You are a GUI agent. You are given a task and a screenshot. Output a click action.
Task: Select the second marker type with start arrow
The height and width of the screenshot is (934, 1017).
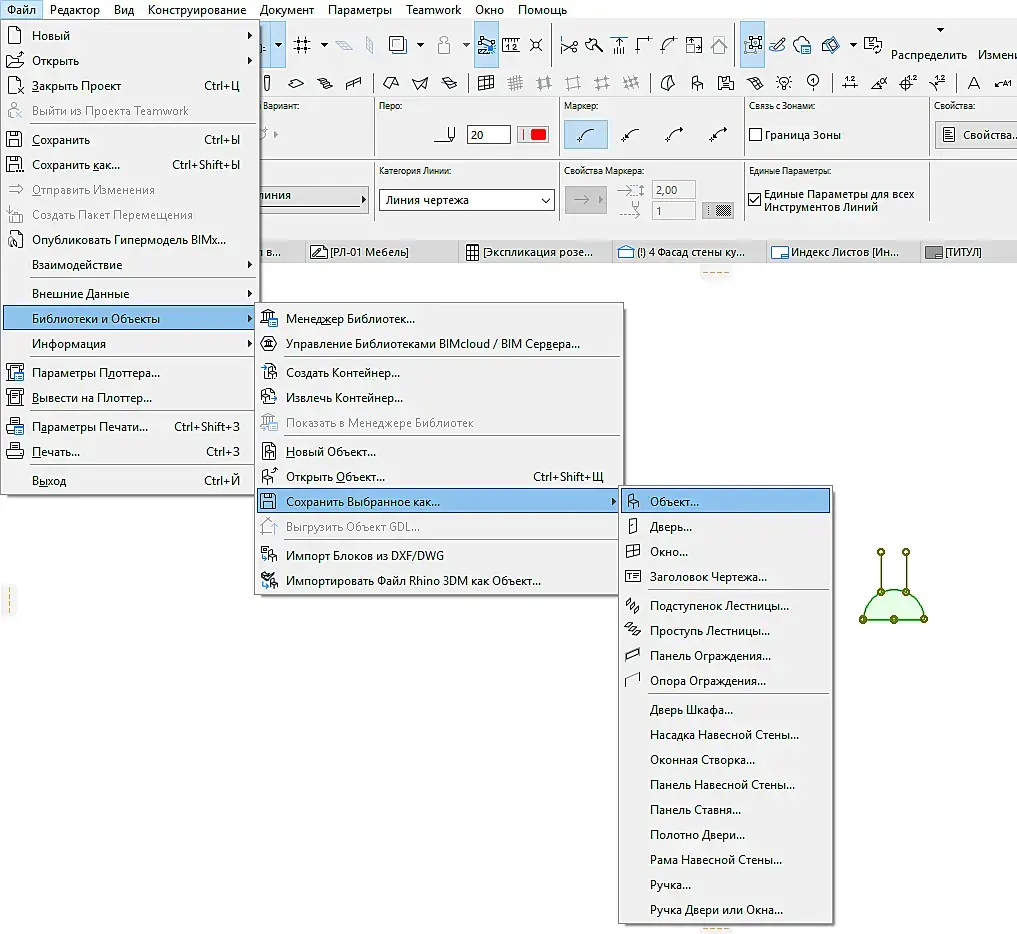(630, 135)
